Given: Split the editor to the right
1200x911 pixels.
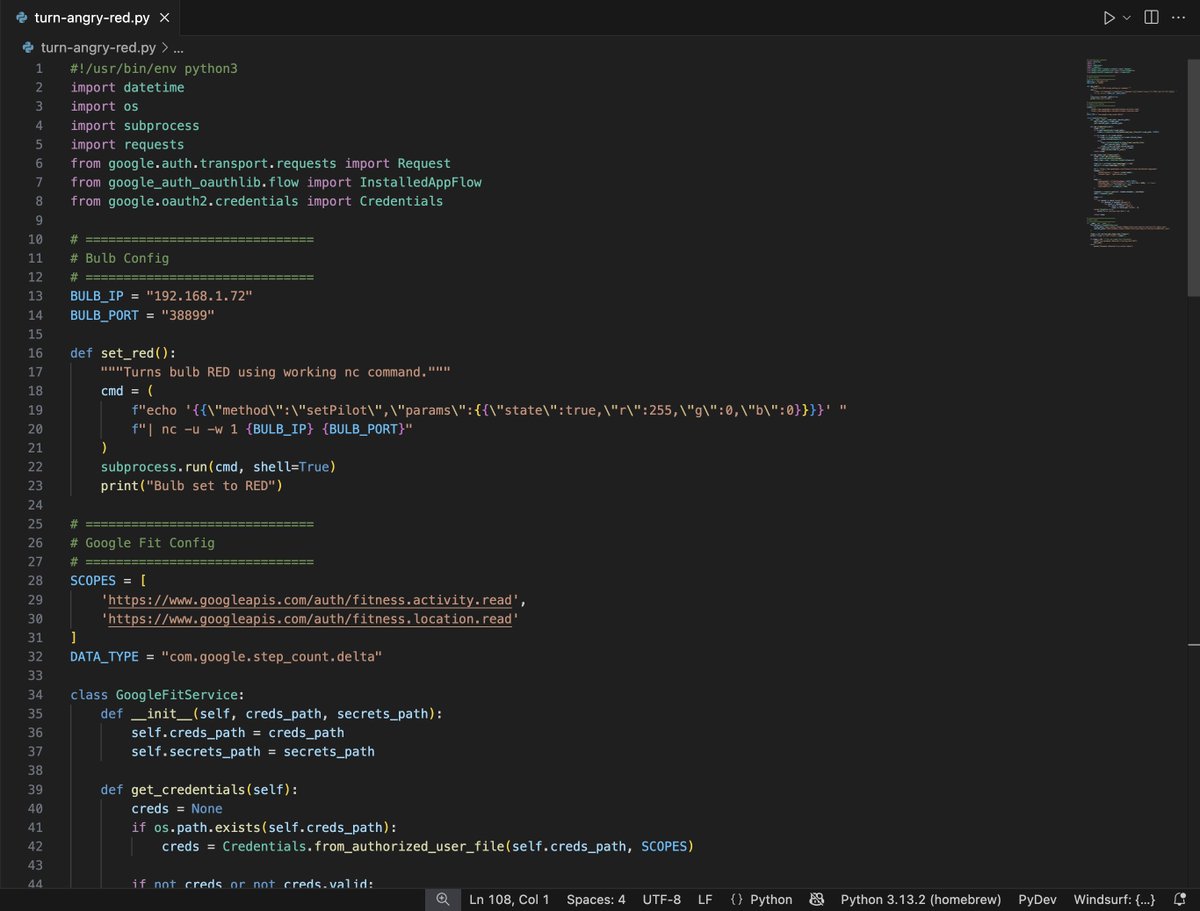Looking at the screenshot, I should pyautogui.click(x=1151, y=18).
